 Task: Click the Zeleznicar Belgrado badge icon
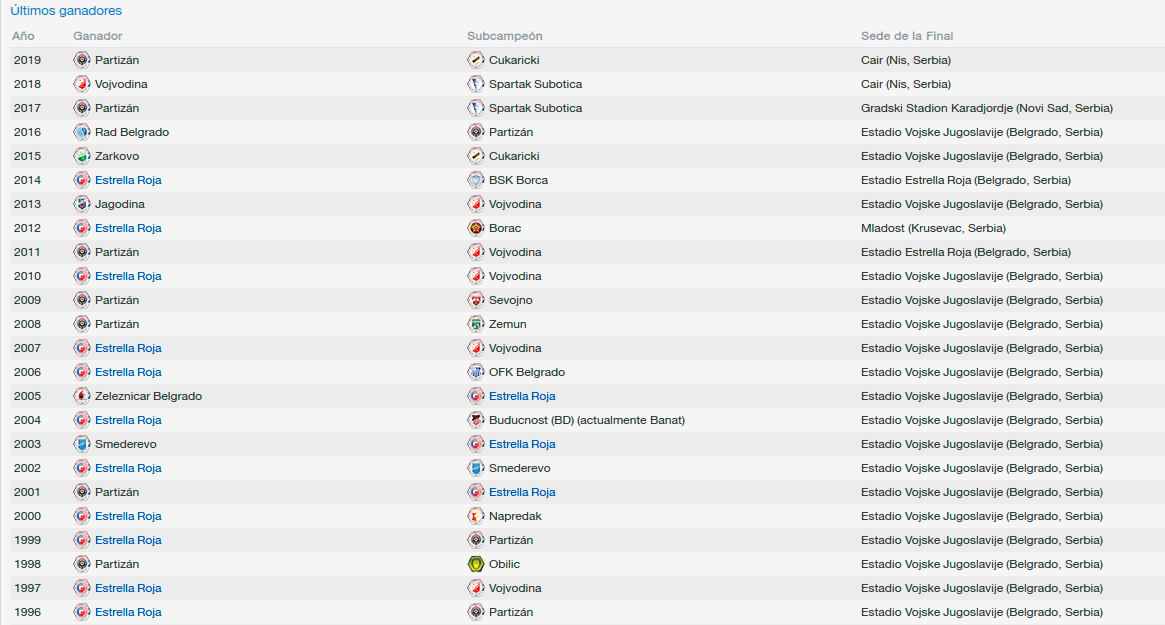click(x=82, y=396)
